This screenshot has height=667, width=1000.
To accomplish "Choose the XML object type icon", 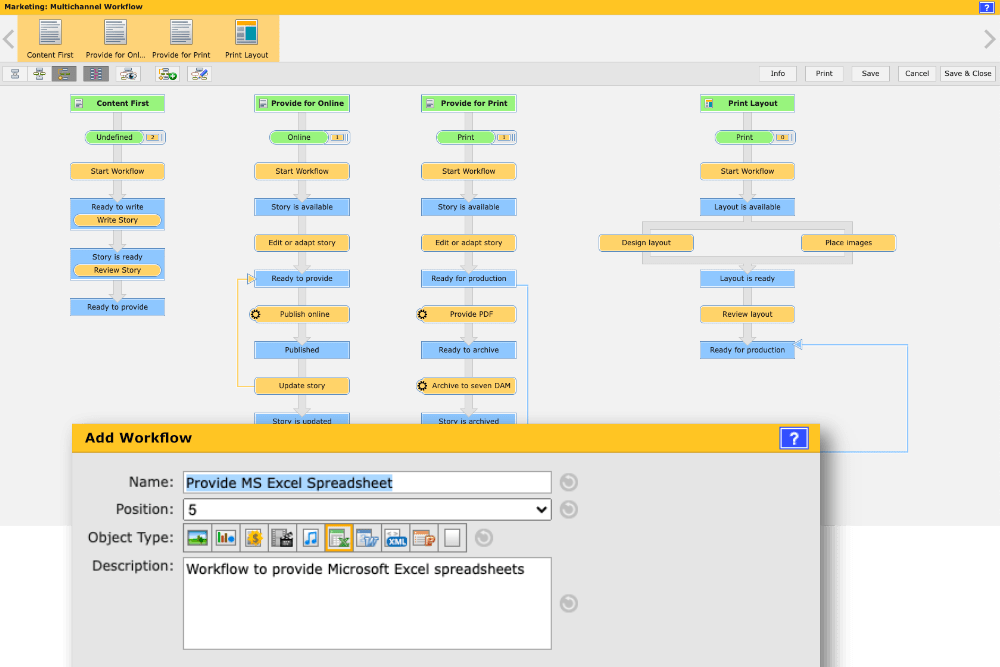I will (395, 537).
